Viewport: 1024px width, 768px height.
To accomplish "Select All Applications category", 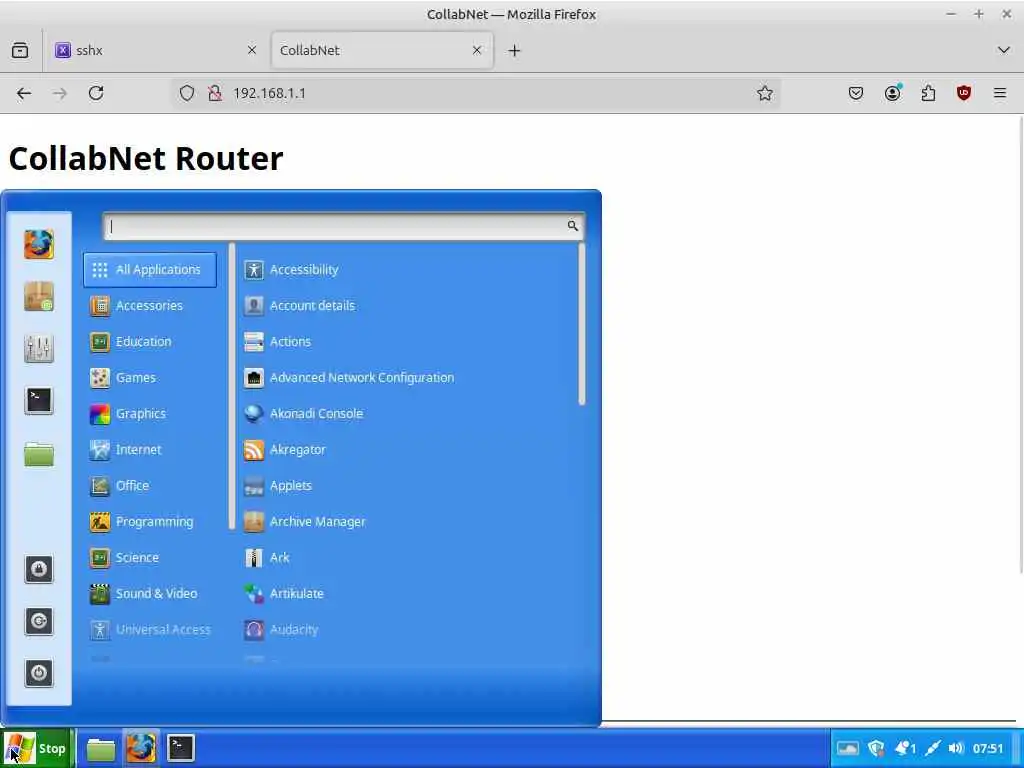I will pyautogui.click(x=150, y=270).
